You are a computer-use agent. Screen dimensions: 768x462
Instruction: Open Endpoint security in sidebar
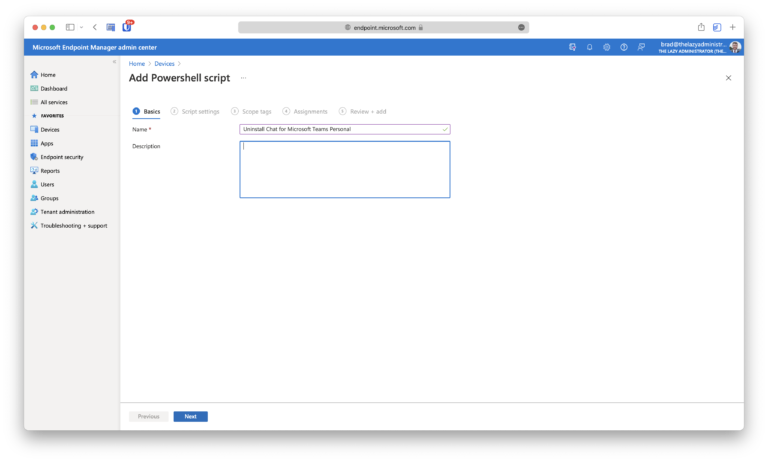(57, 157)
